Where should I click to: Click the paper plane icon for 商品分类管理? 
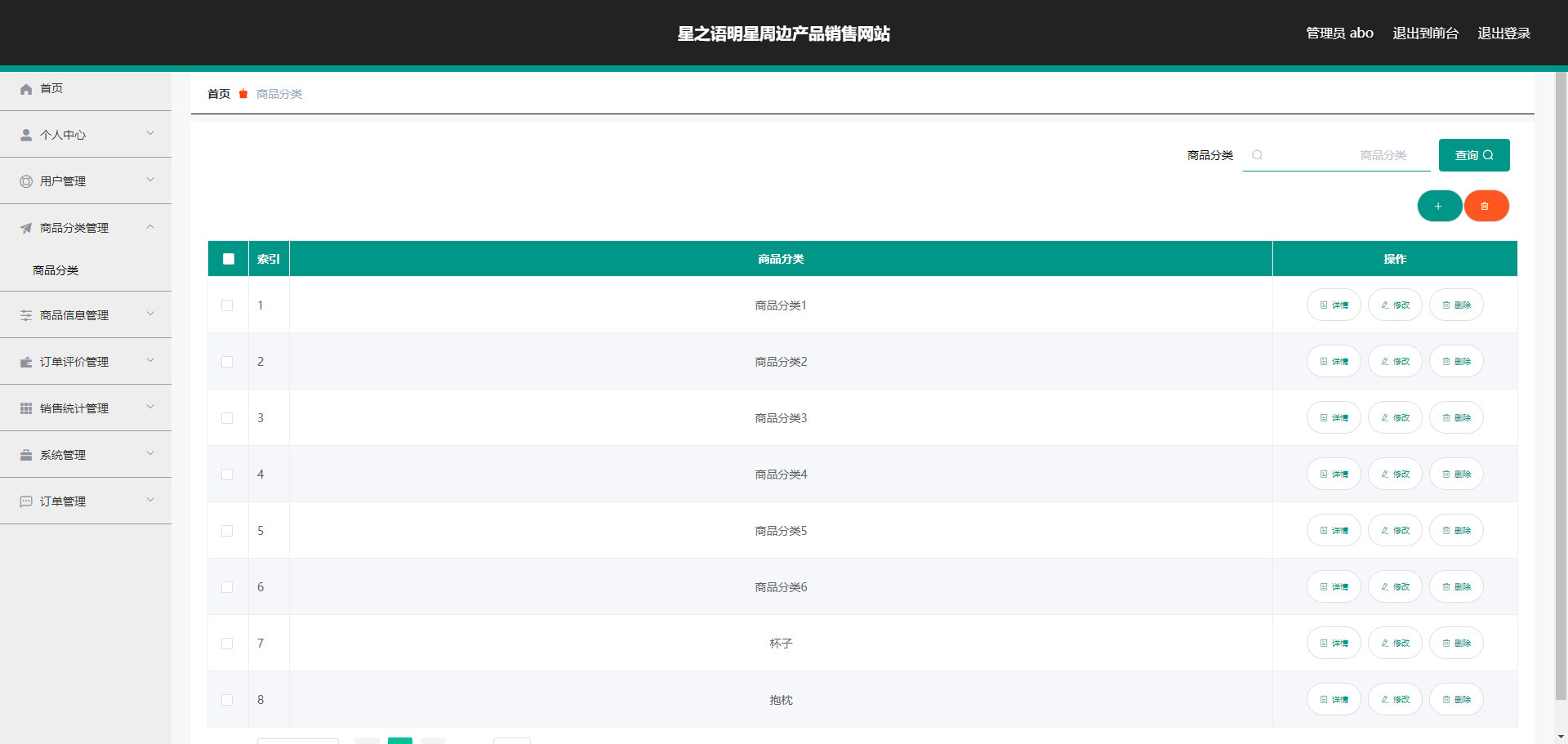click(26, 229)
